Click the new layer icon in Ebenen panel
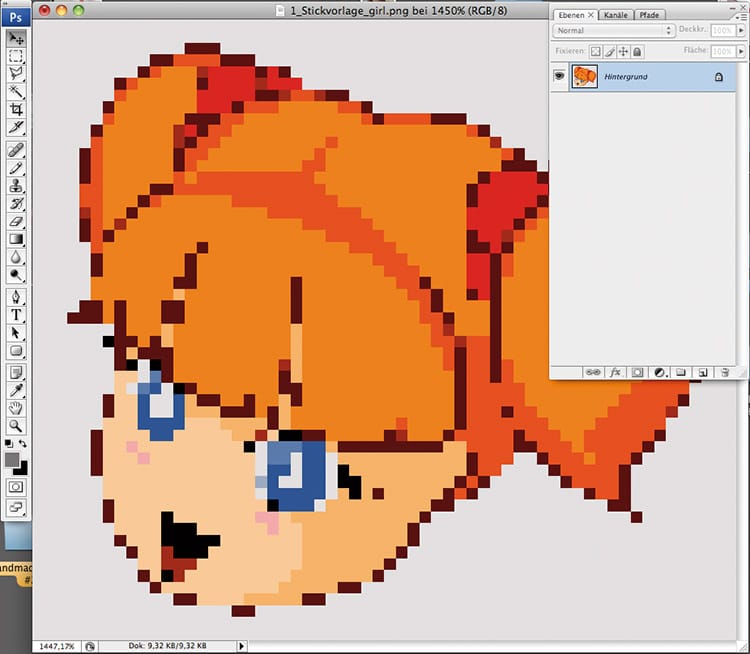750x654 pixels. (x=703, y=372)
